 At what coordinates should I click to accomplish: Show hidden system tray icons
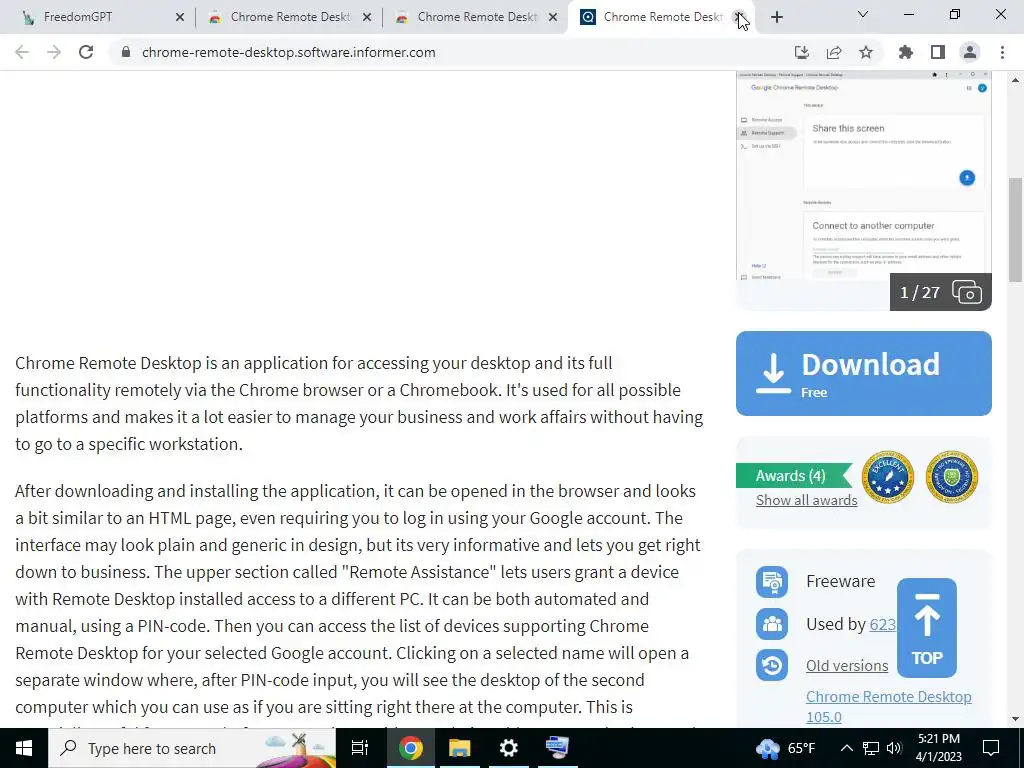pyautogui.click(x=846, y=748)
